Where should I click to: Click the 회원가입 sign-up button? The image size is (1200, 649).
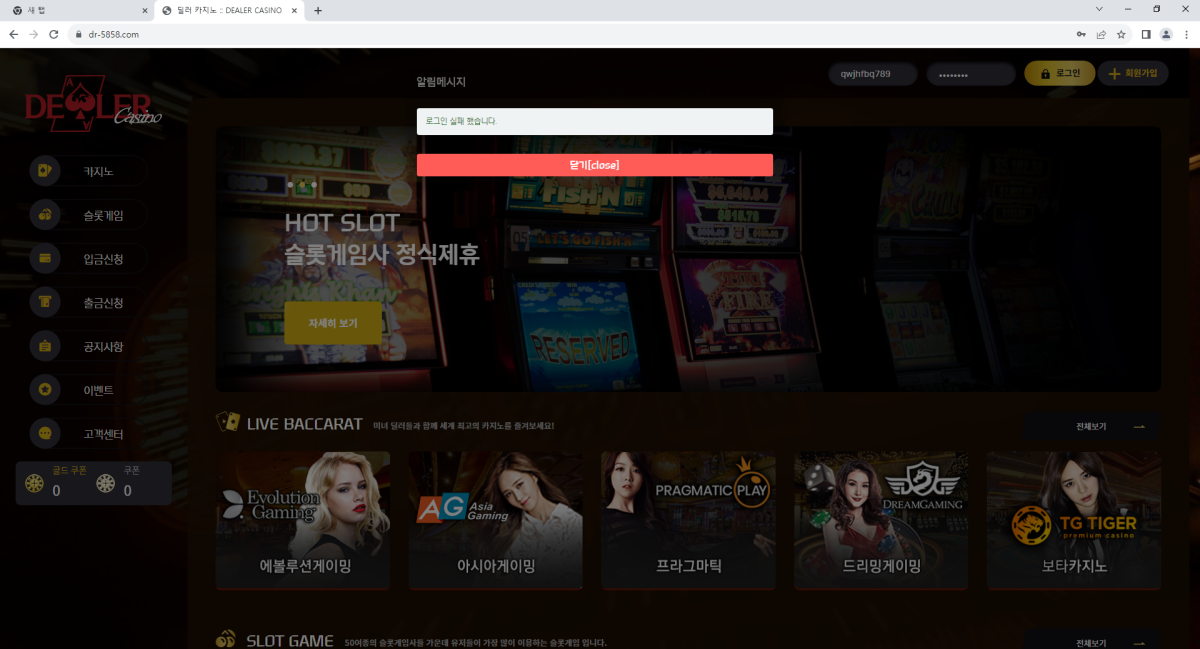pyautogui.click(x=1133, y=73)
